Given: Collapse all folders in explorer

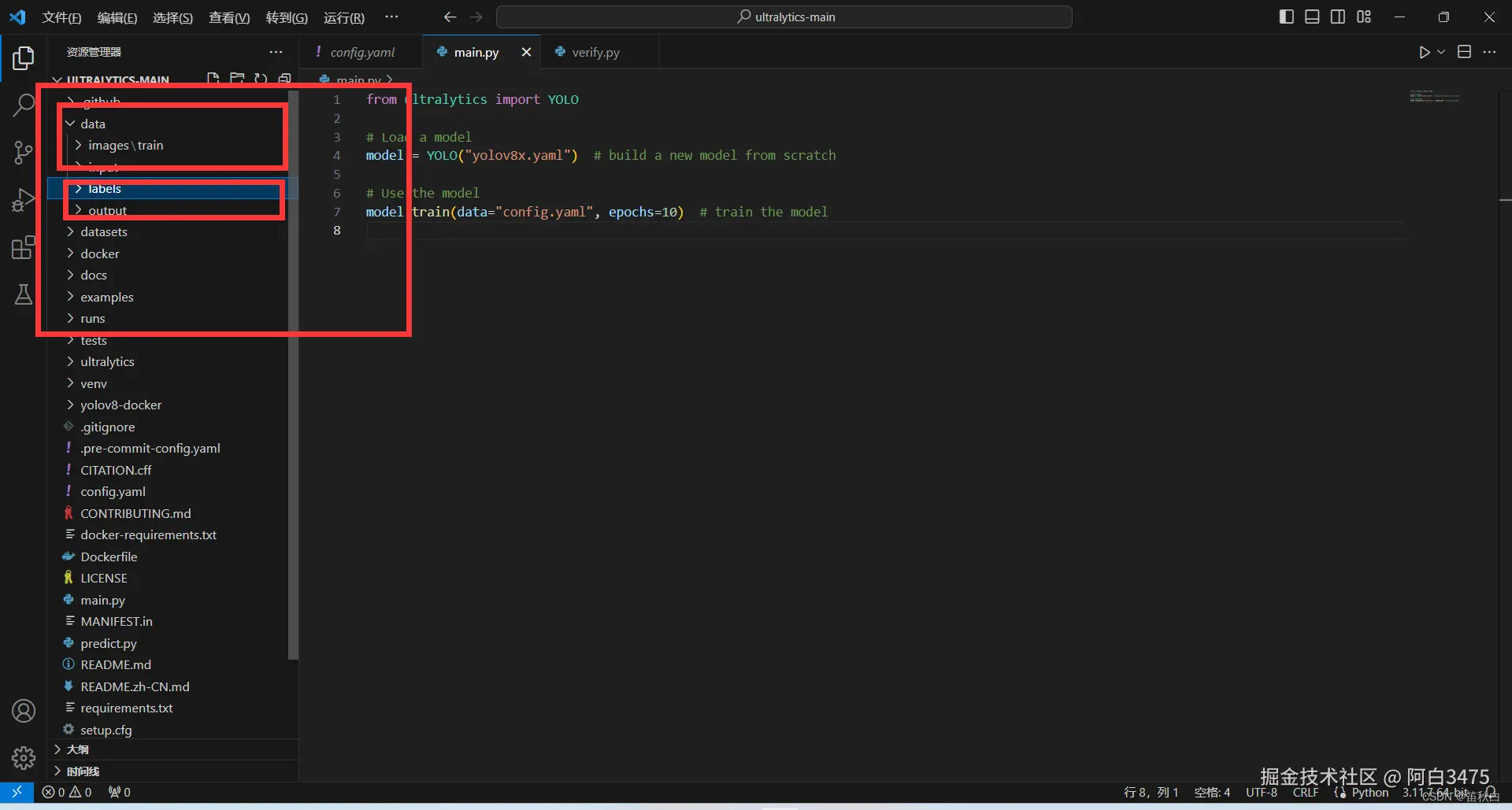Looking at the screenshot, I should pyautogui.click(x=284, y=79).
